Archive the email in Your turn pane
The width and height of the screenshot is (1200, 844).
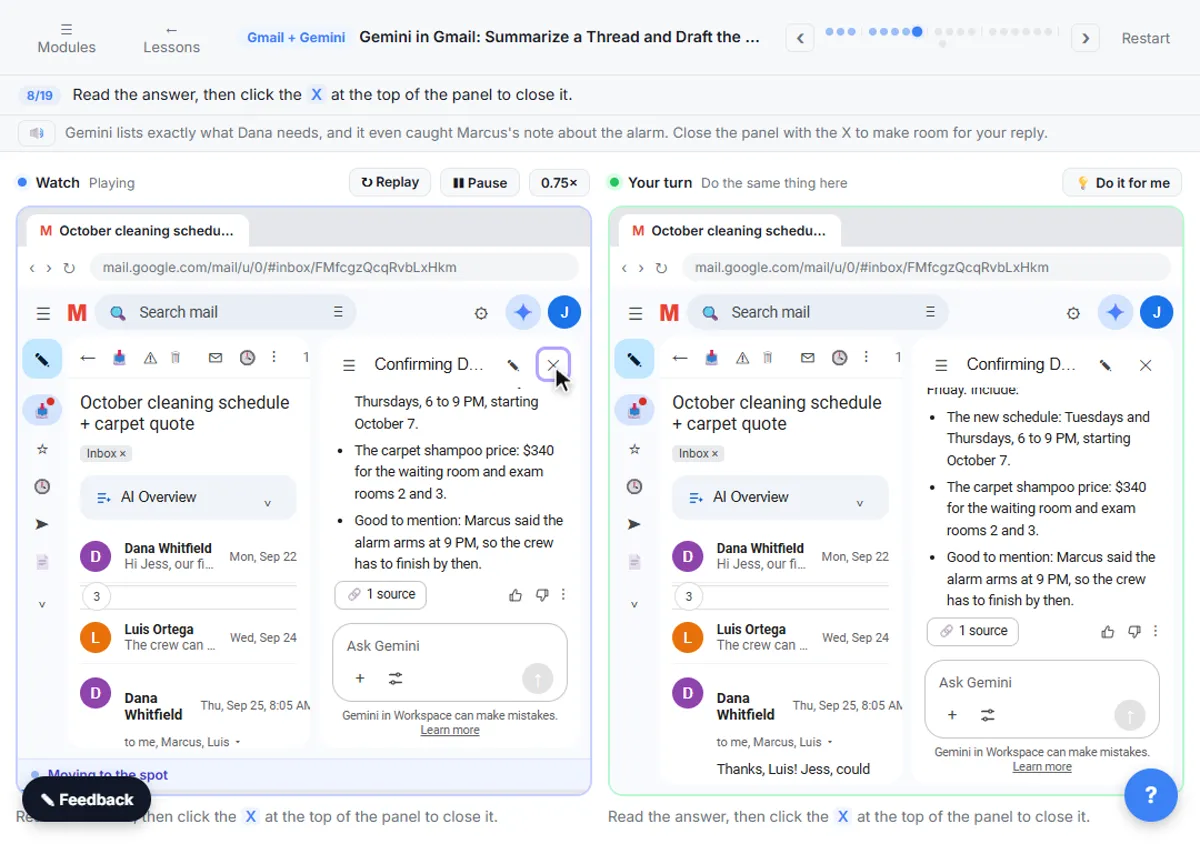pos(712,357)
